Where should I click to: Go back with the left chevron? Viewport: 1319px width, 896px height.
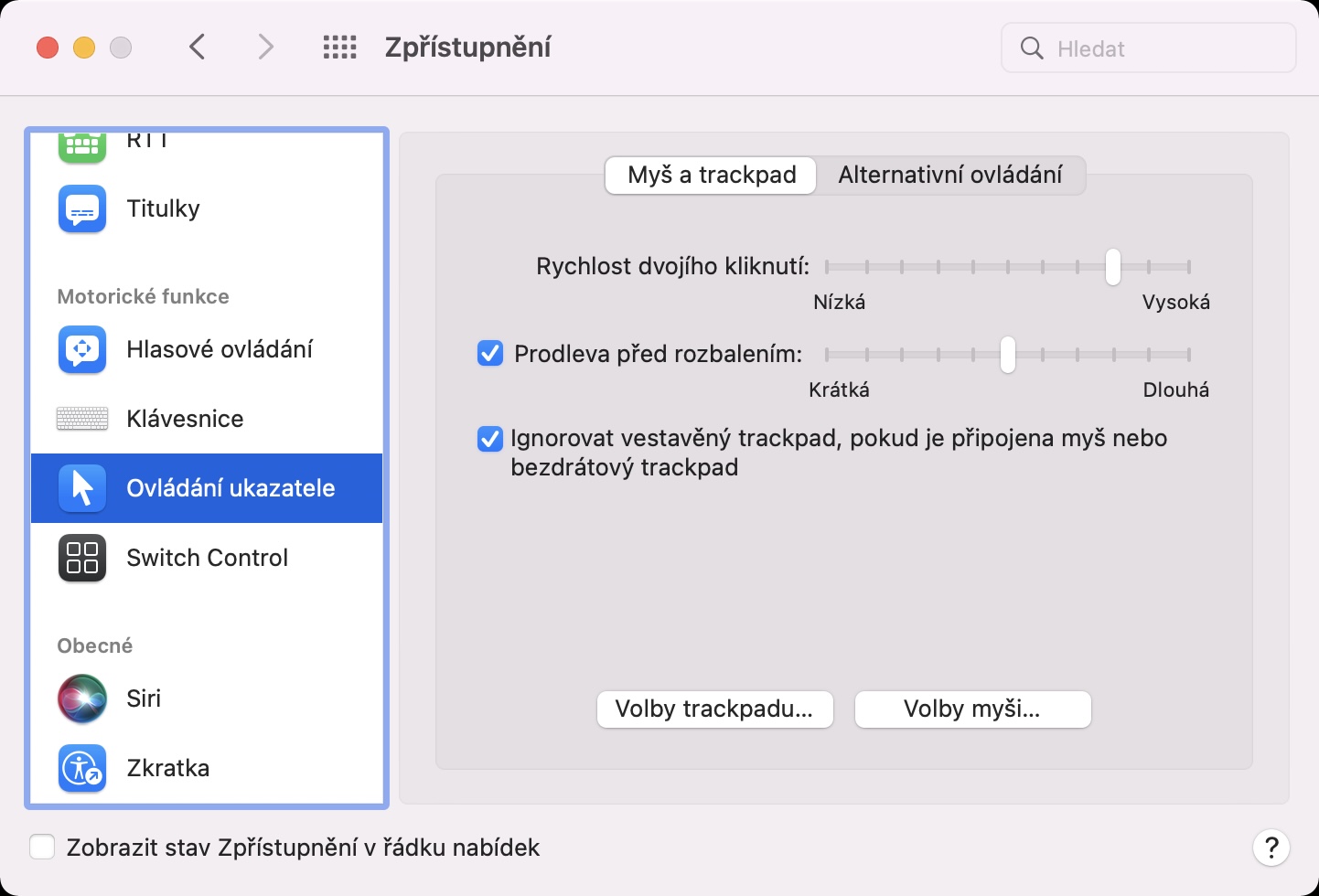pos(198,48)
